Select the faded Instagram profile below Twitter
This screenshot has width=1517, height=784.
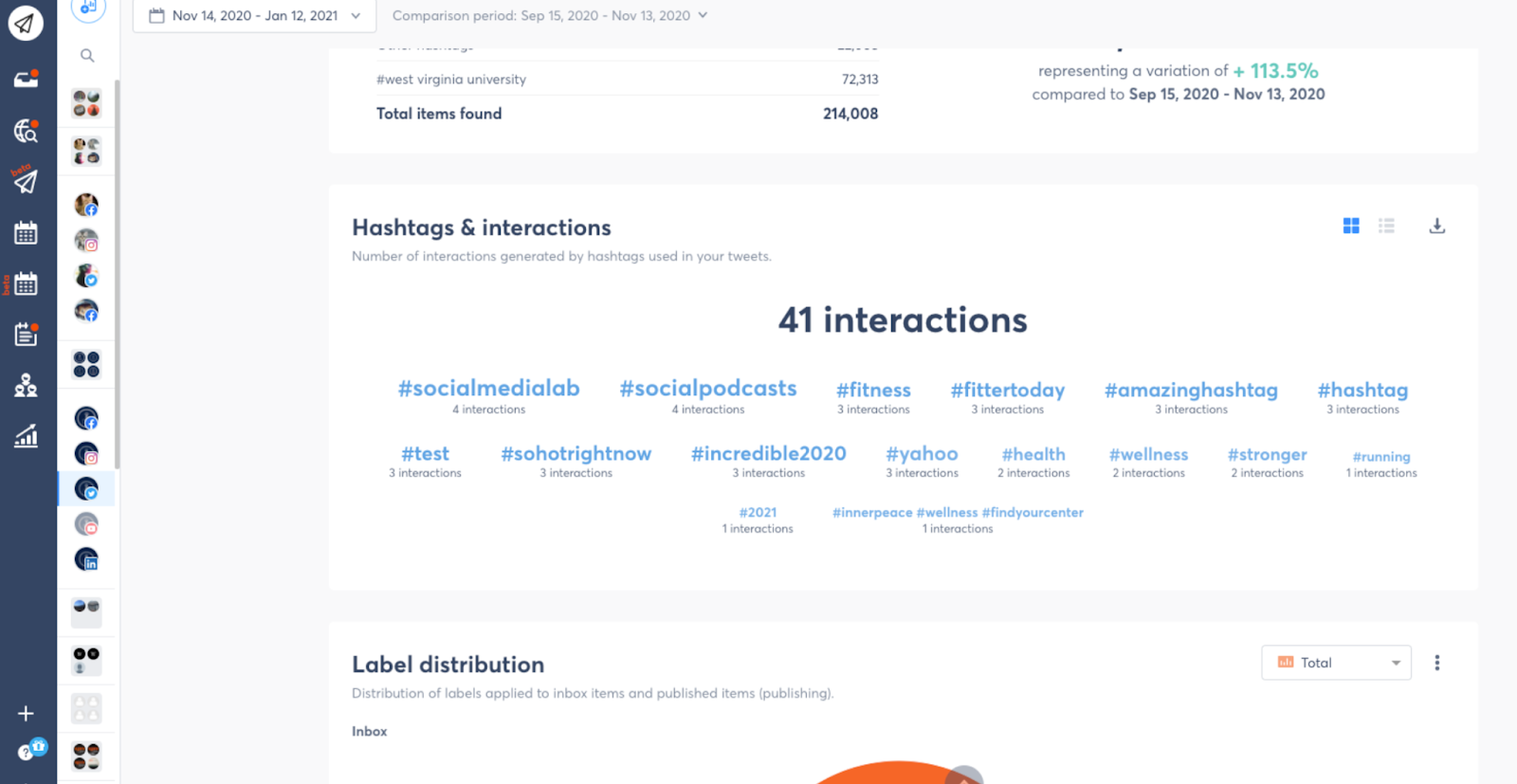pyautogui.click(x=86, y=523)
